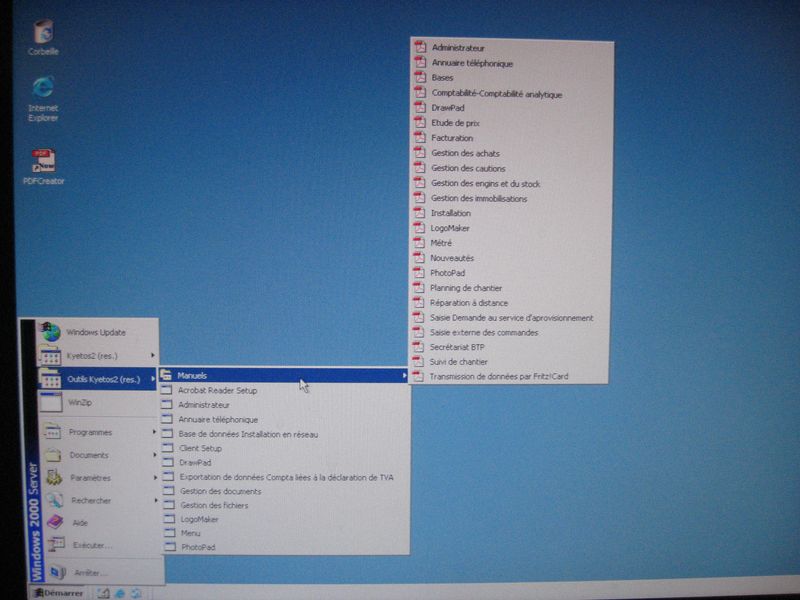Click the Aide book icon
This screenshot has height=600, width=800.
(x=55, y=522)
